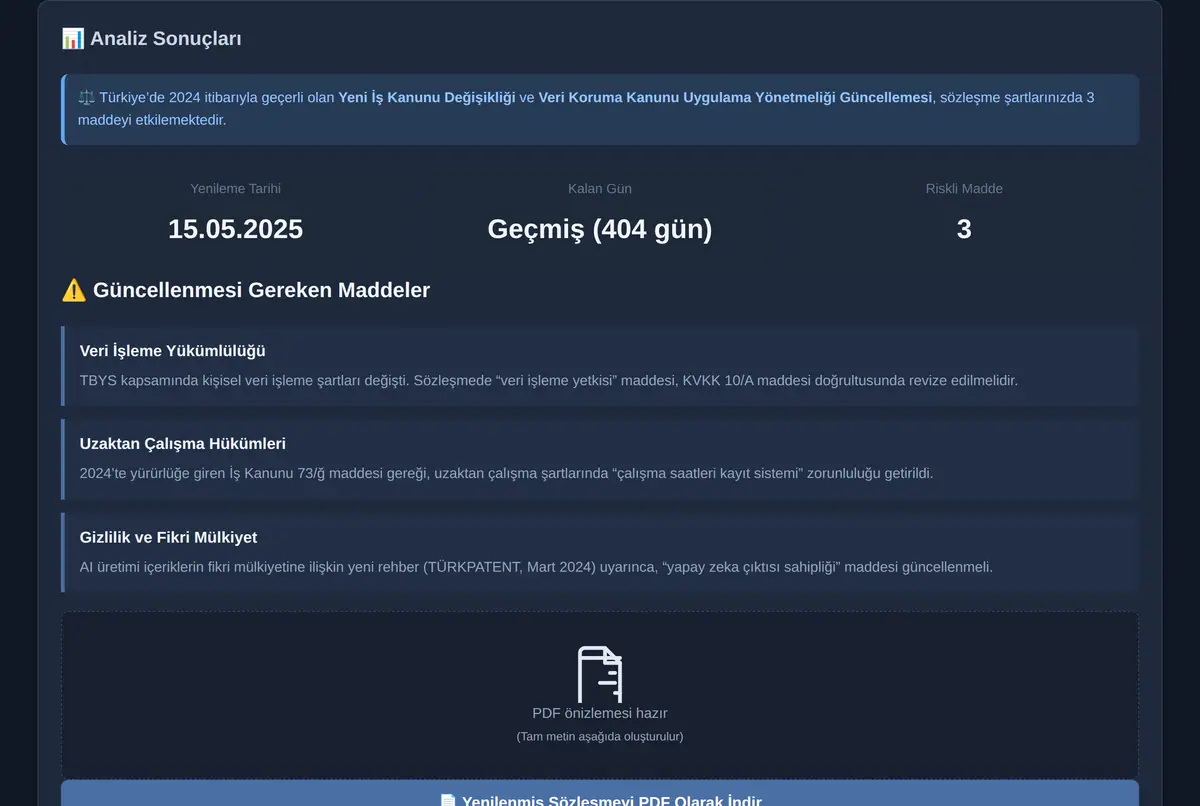This screenshot has width=1200, height=806.
Task: Click the note (Tam metin aşağıda oluşturulur)
Action: point(600,737)
